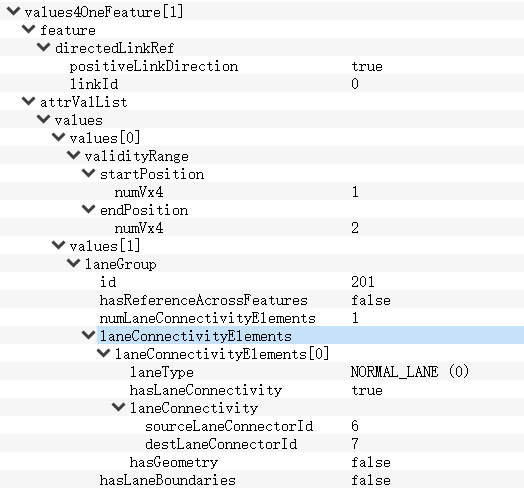Click the value 0 of linkId
Image resolution: width=524 pixels, height=489 pixels.
[x=355, y=83]
